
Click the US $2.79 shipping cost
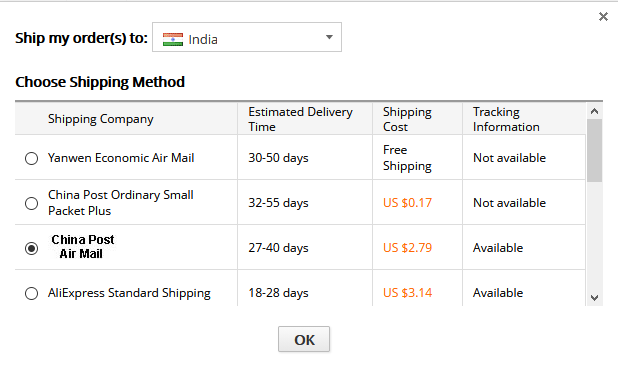point(408,248)
